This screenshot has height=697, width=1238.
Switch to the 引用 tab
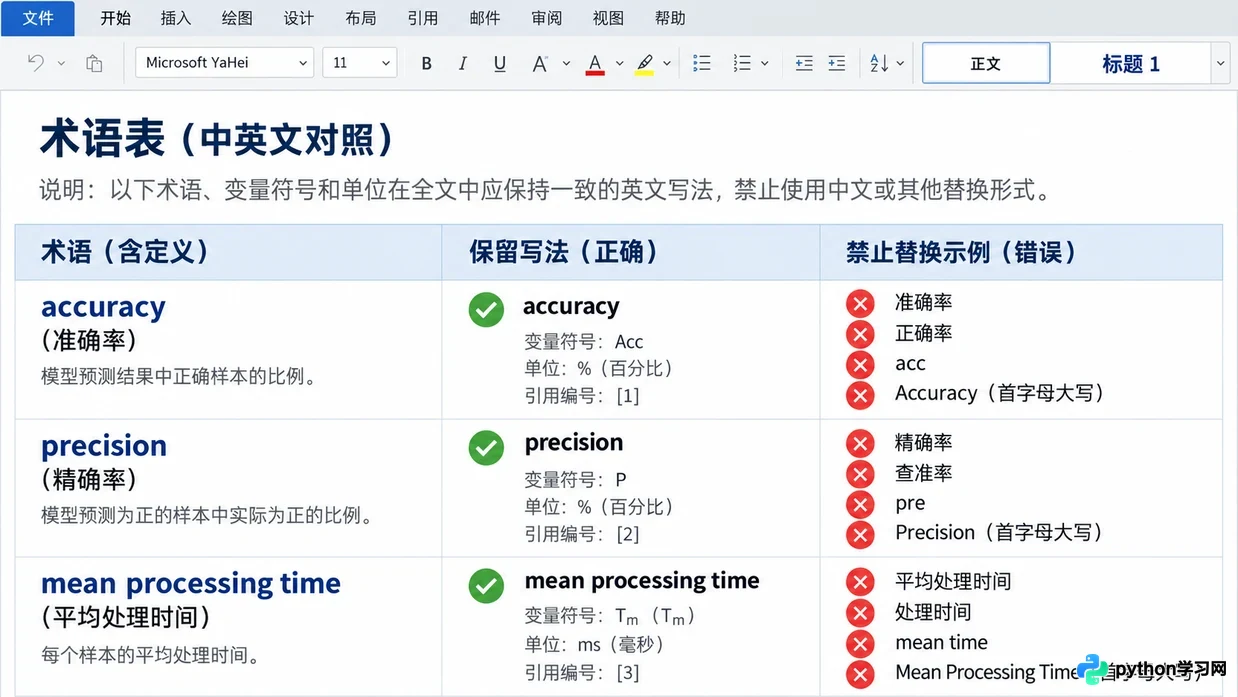423,18
